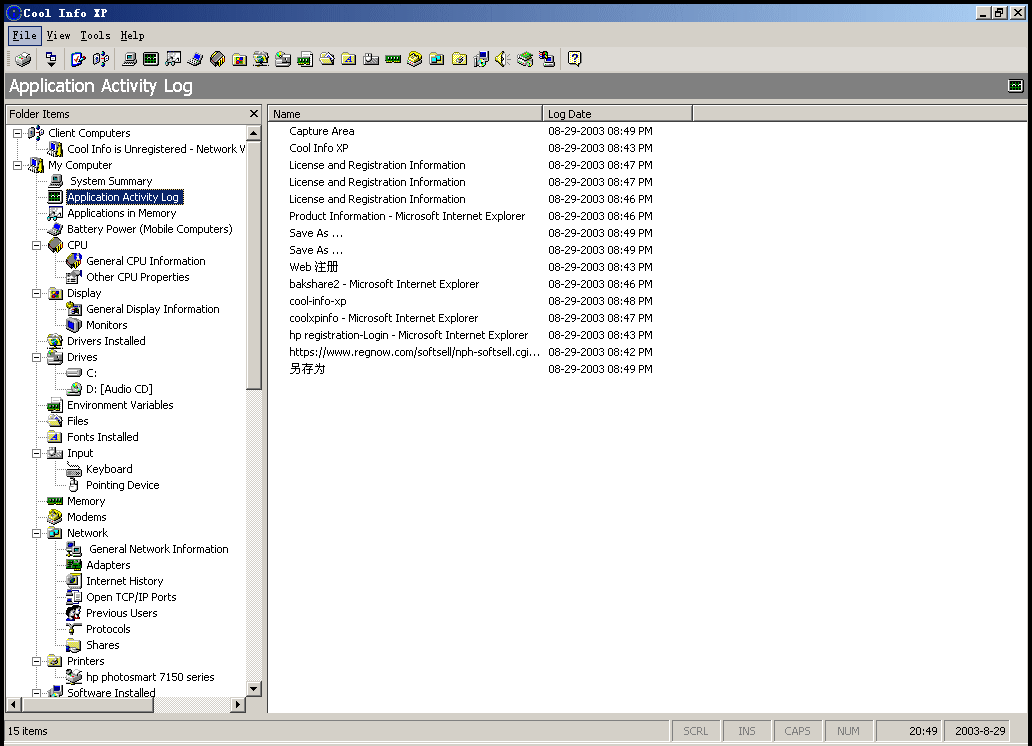Click the Input devices toolbar icon
The image size is (1032, 746).
pyautogui.click(x=371, y=59)
